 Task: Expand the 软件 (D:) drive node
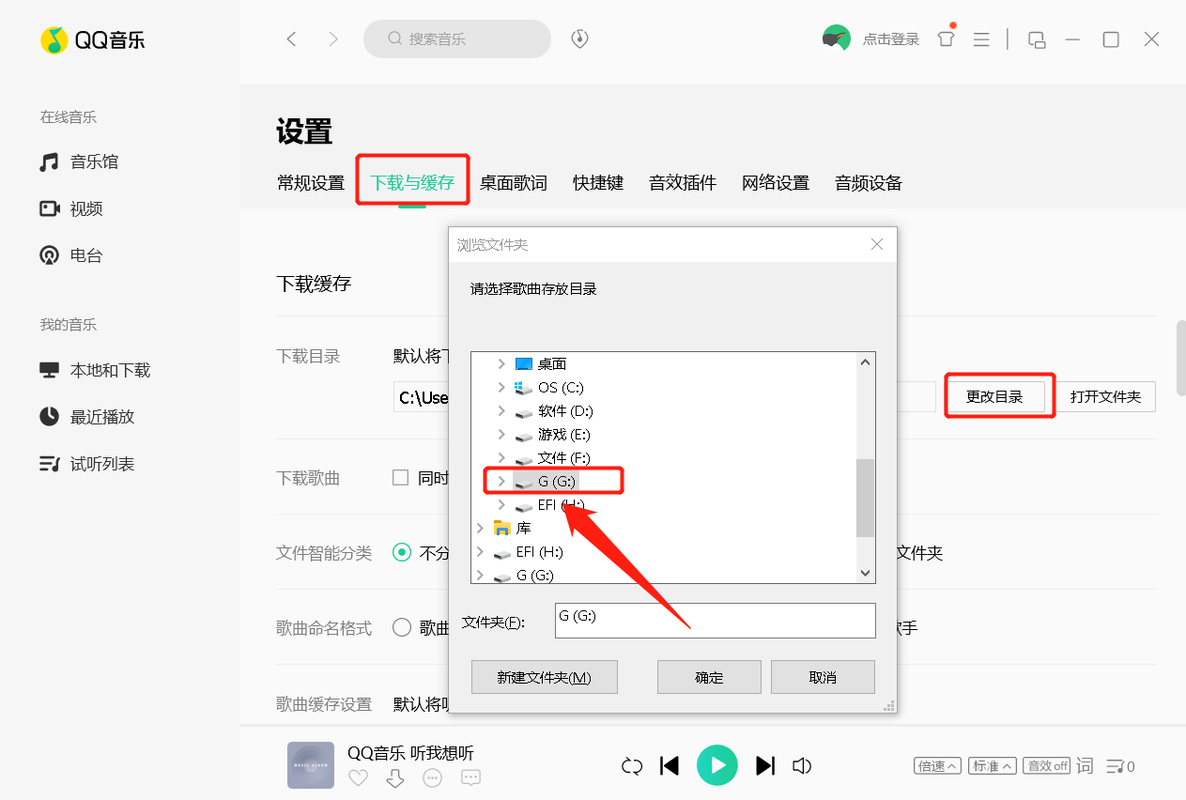pyautogui.click(x=500, y=411)
